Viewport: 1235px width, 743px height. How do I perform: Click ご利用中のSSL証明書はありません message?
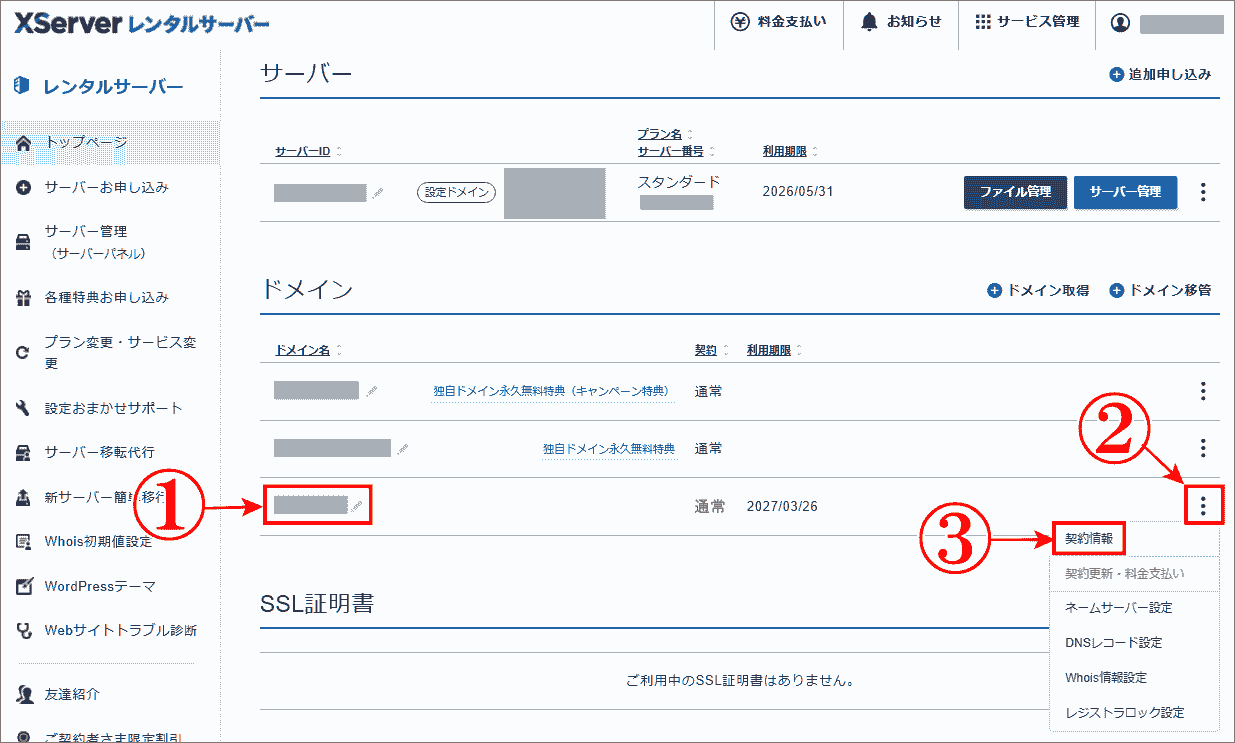[739, 681]
